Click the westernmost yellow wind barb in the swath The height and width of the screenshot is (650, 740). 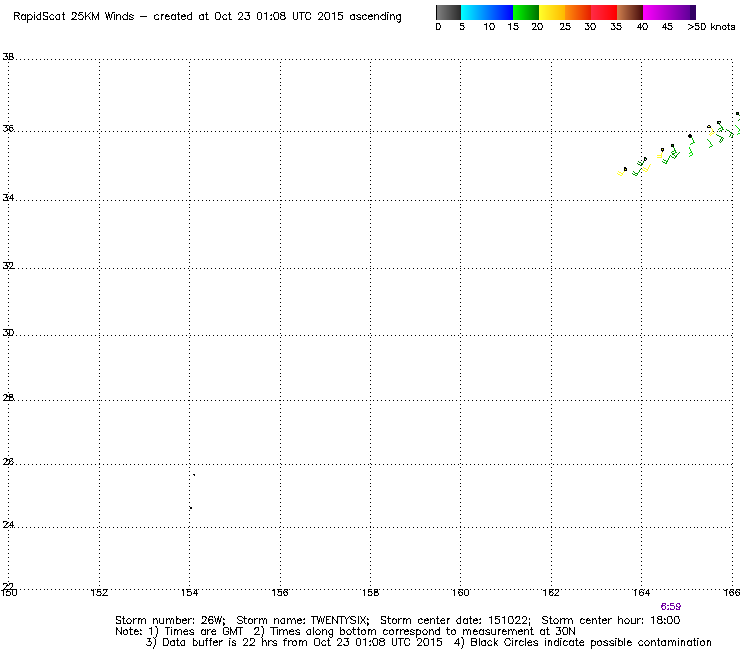click(x=622, y=172)
